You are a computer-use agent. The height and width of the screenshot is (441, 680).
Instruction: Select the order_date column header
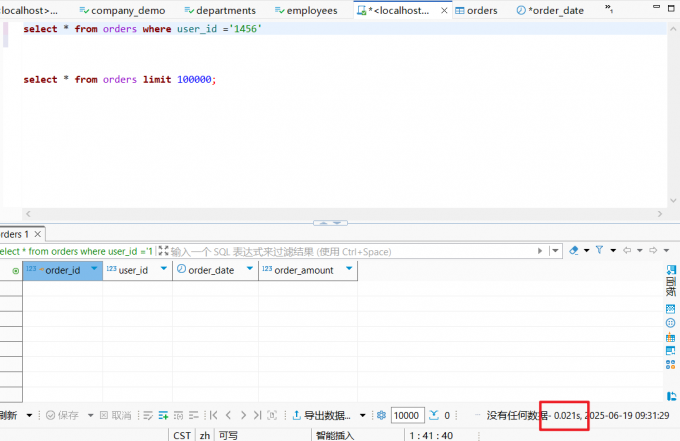[215, 270]
